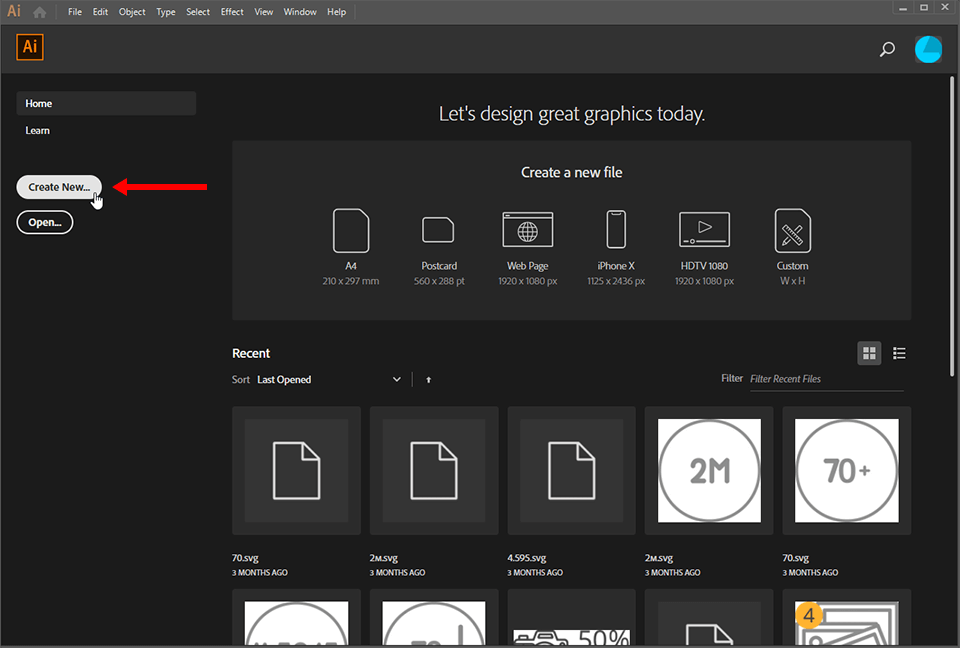Screen dimensions: 960x648
Task: Switch to grid view of recent files
Action: click(869, 353)
